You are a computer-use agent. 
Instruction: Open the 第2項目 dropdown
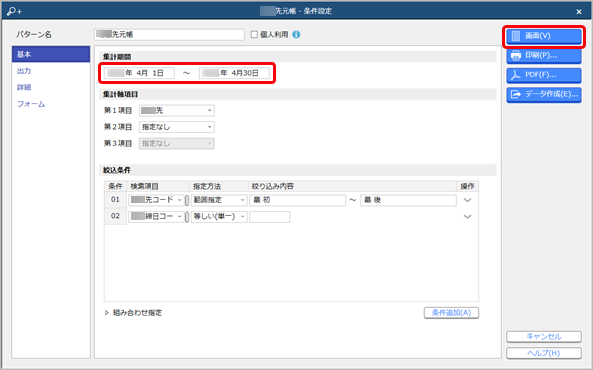point(177,127)
